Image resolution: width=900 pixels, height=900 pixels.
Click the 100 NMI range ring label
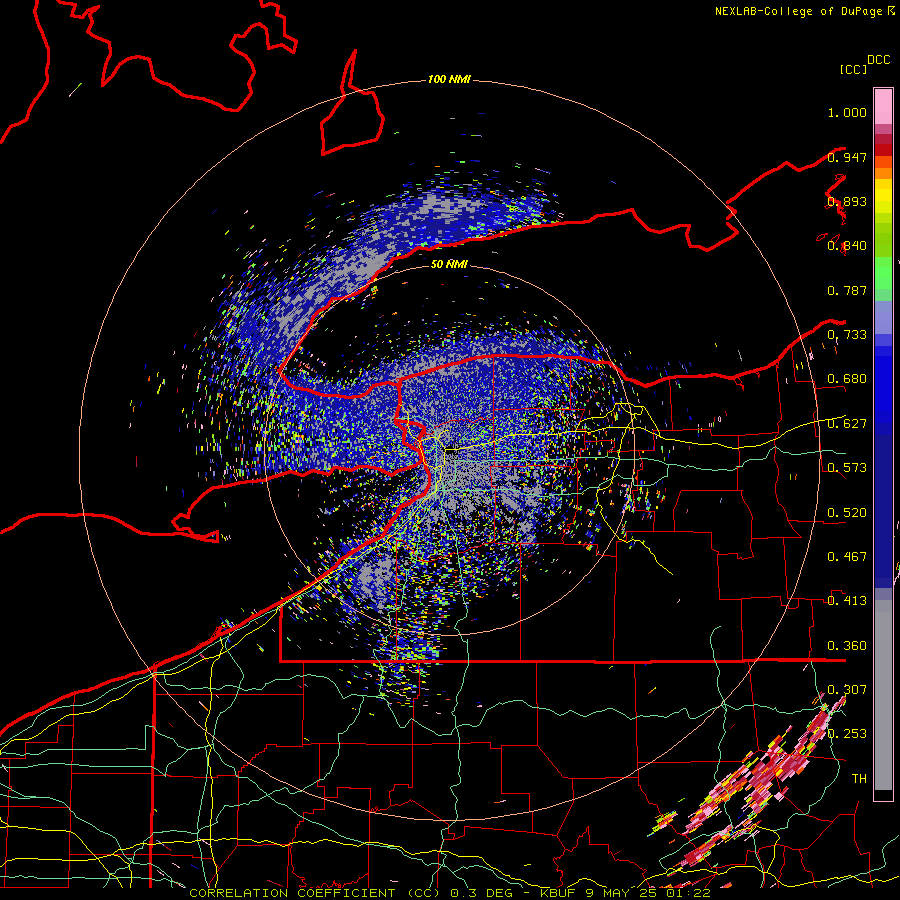point(449,79)
